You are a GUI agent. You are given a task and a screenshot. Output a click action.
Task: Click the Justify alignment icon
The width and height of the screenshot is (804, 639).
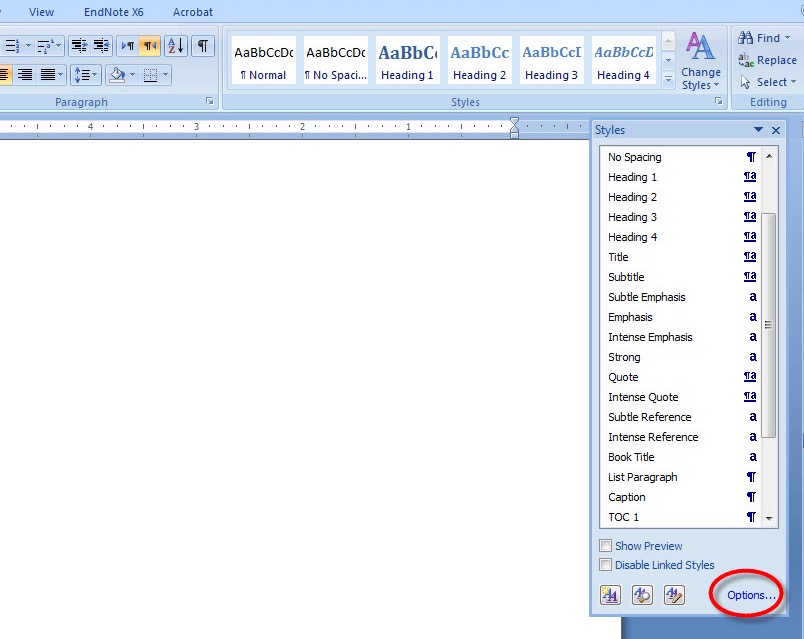click(48, 75)
